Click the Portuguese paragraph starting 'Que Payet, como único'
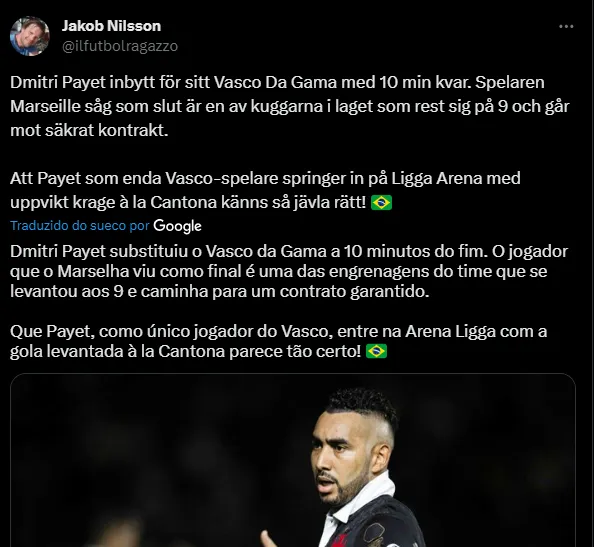 pyautogui.click(x=278, y=341)
